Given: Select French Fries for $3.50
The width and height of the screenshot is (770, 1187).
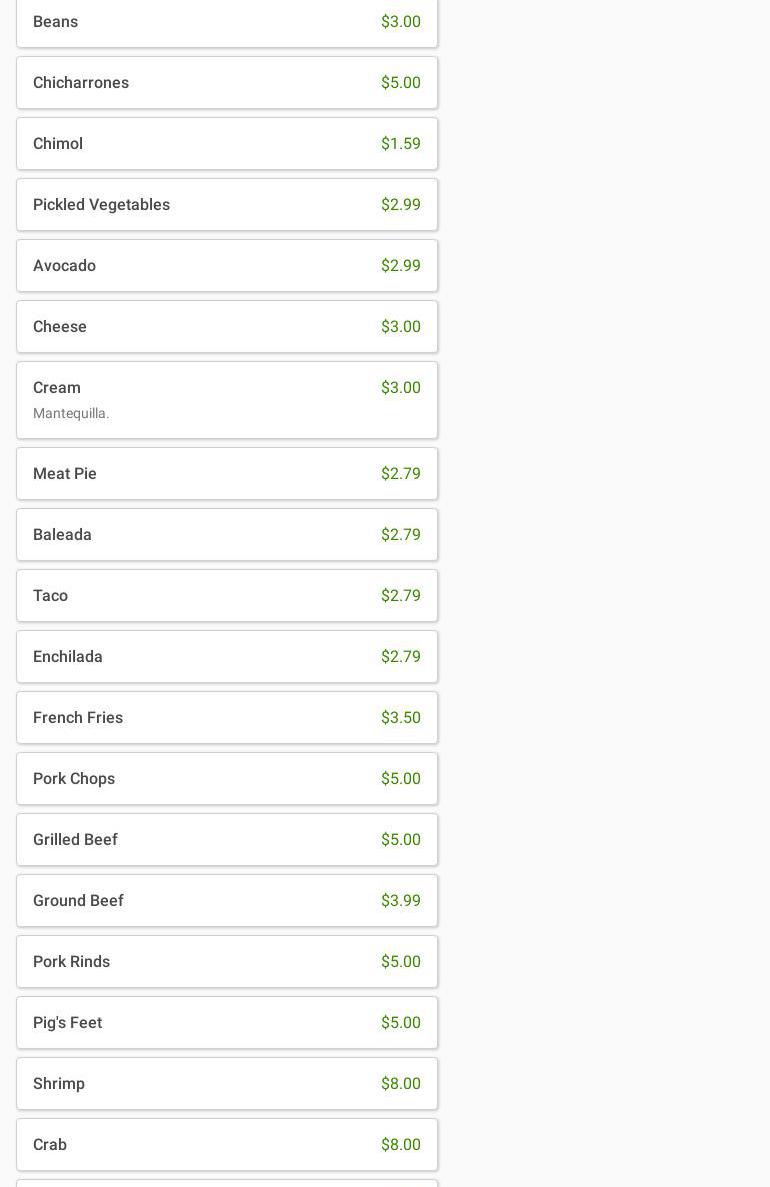Looking at the screenshot, I should pyautogui.click(x=226, y=718).
